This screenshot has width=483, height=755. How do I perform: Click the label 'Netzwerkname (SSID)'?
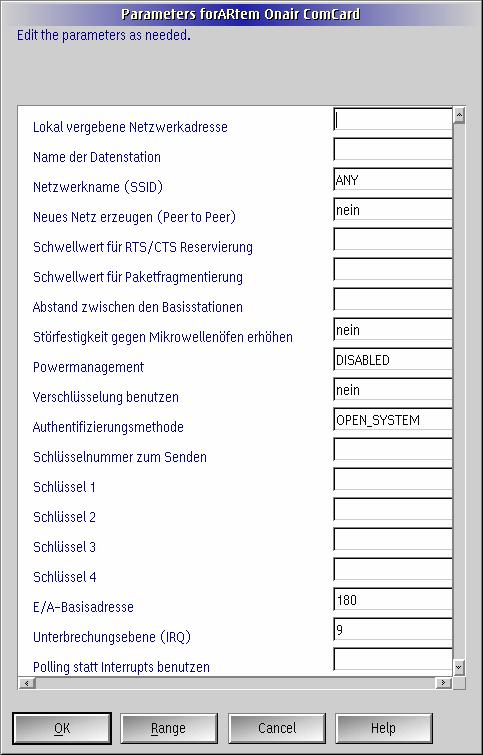(98, 187)
